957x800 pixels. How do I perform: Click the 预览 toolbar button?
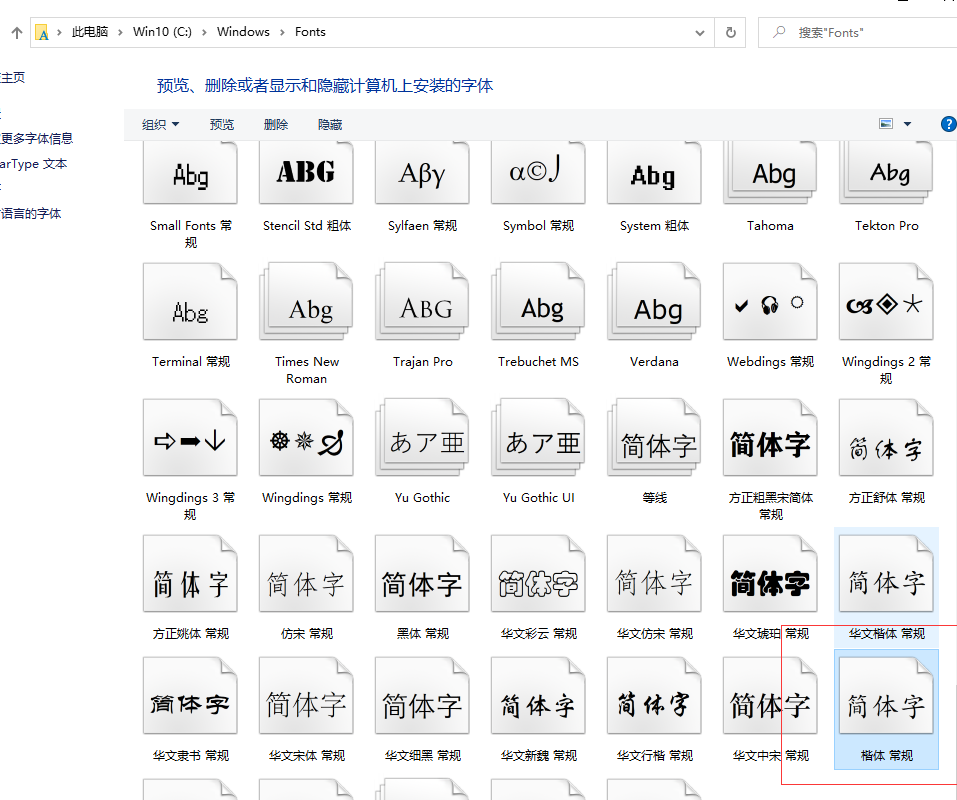tap(221, 124)
